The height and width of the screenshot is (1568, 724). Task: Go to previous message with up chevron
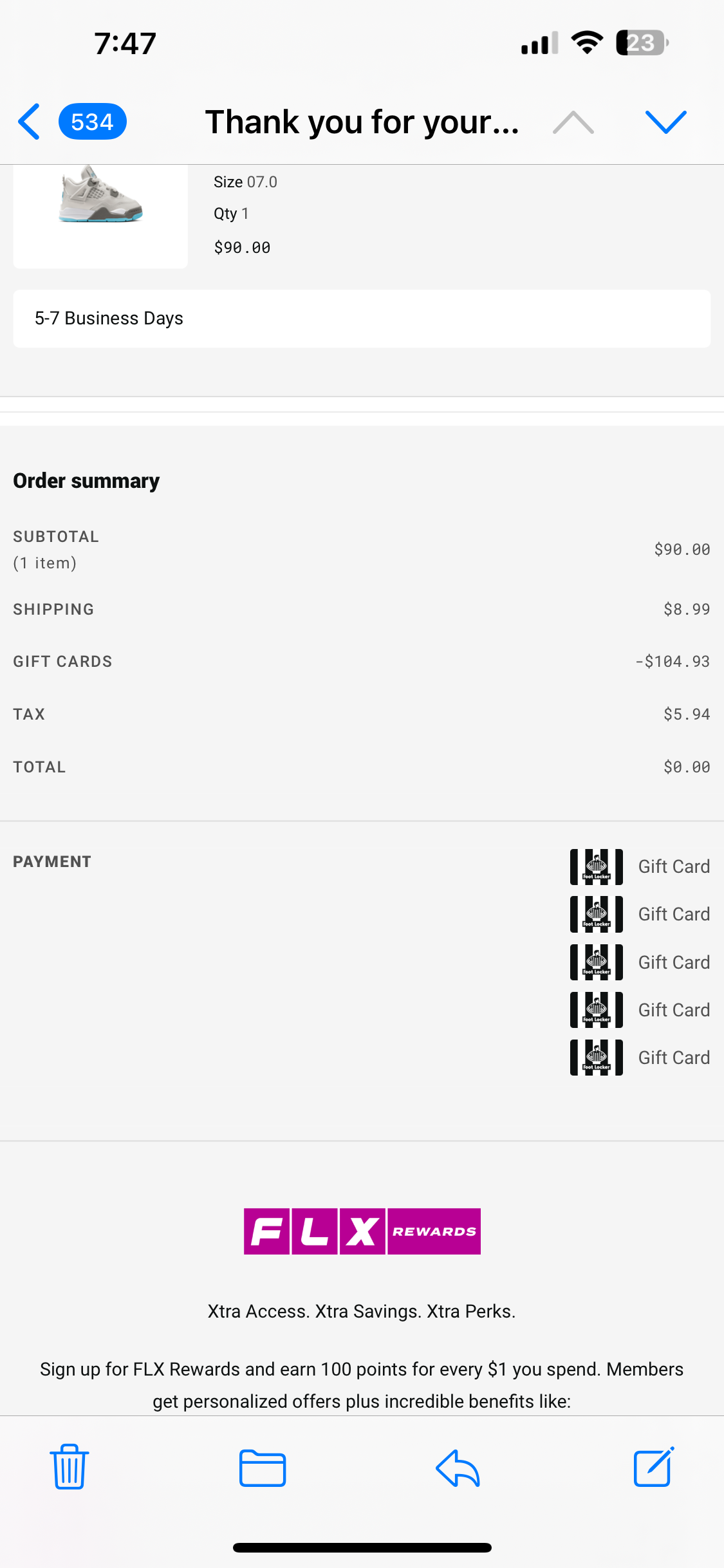573,122
